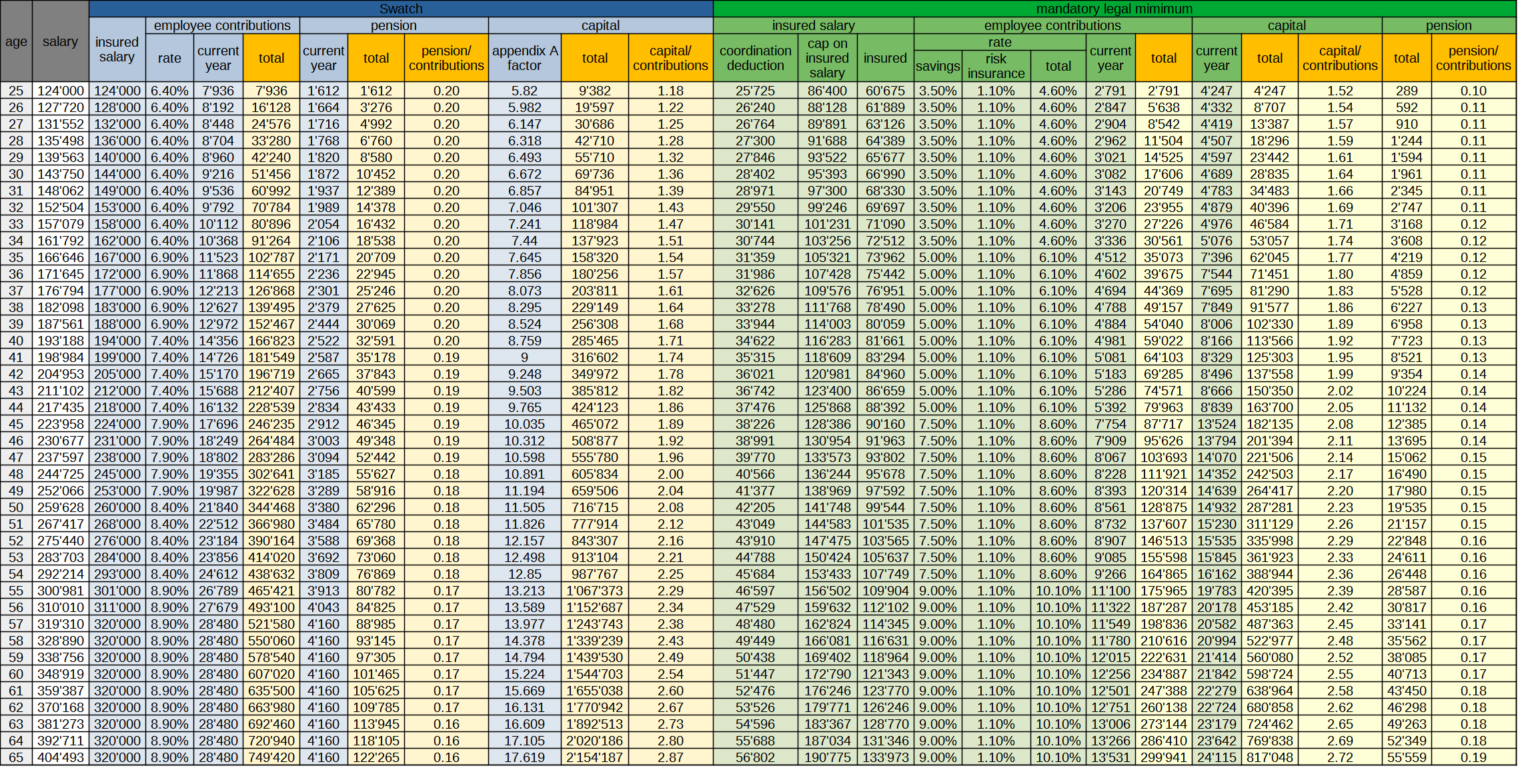This screenshot has height=784, width=1530.
Task: Select Swatch capital total 716'715
Action: coord(594,507)
